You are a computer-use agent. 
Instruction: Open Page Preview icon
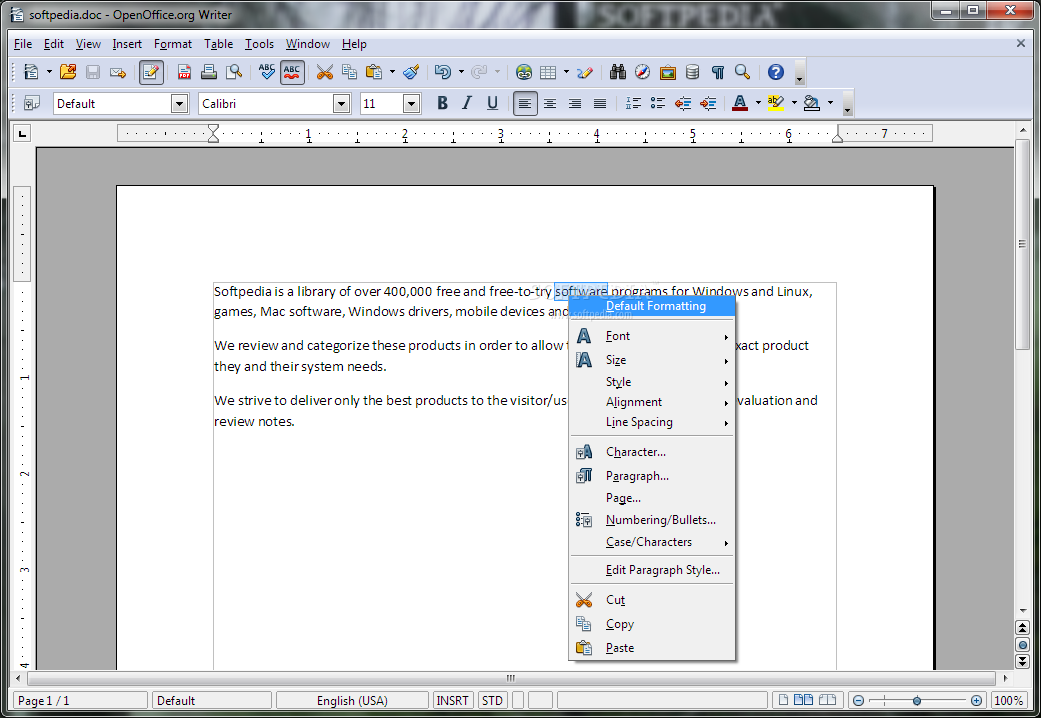pos(234,72)
